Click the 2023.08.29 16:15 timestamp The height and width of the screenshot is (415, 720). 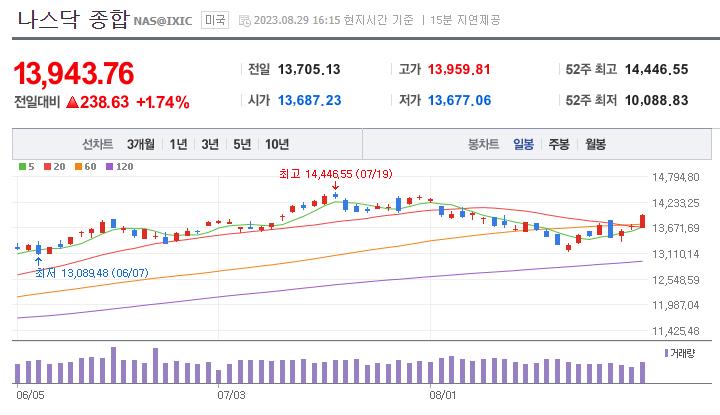(x=297, y=20)
